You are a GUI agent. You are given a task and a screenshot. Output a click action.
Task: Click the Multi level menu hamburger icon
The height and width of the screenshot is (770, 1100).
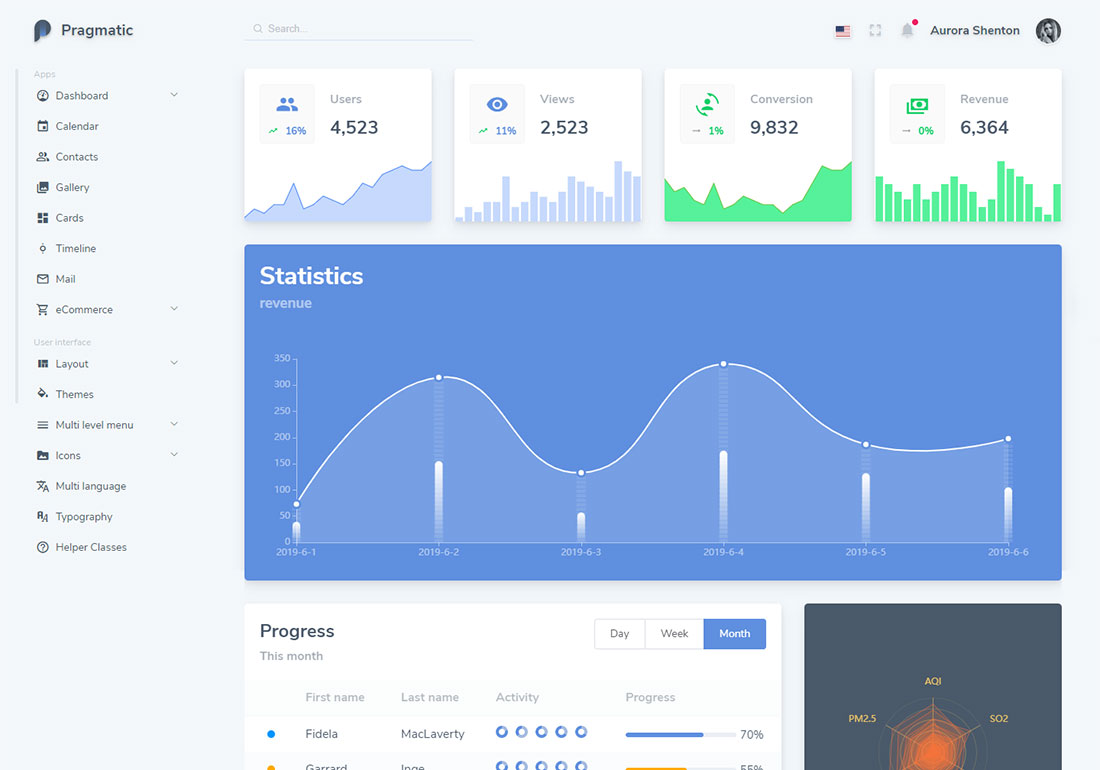(43, 425)
